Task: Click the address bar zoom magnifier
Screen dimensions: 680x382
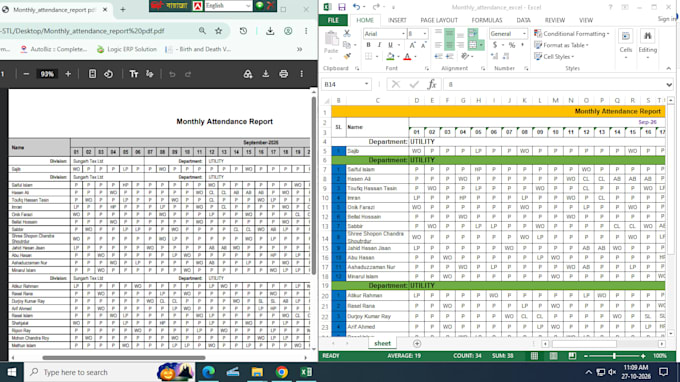Action: [x=202, y=31]
